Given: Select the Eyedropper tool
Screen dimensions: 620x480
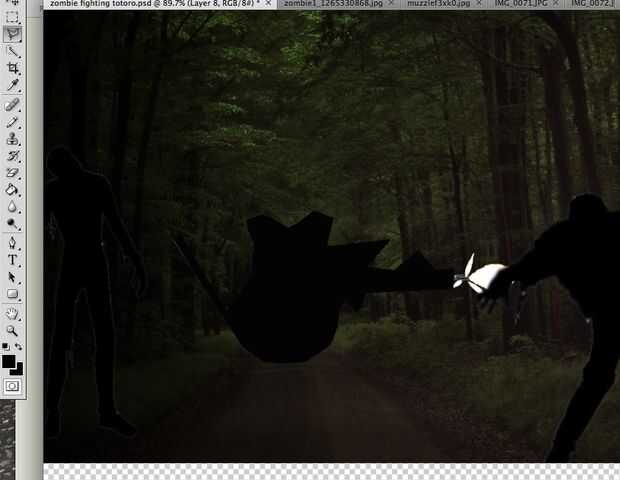Looking at the screenshot, I should click(x=12, y=85).
